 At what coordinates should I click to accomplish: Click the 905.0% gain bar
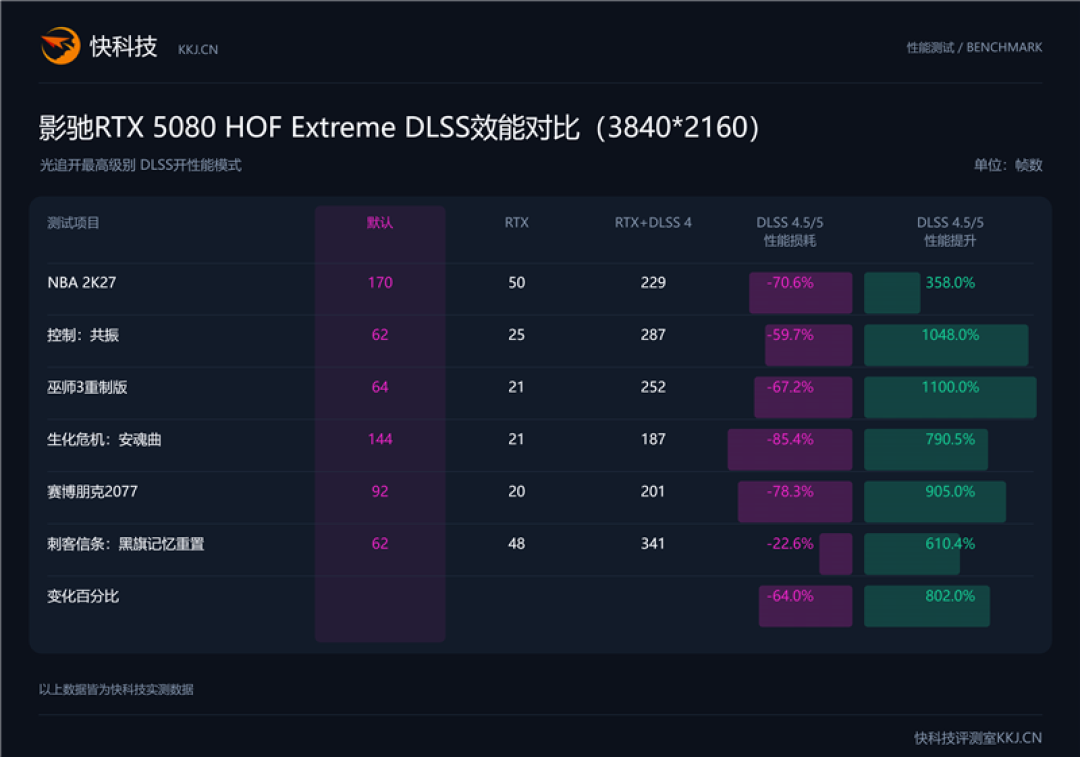coord(935,502)
